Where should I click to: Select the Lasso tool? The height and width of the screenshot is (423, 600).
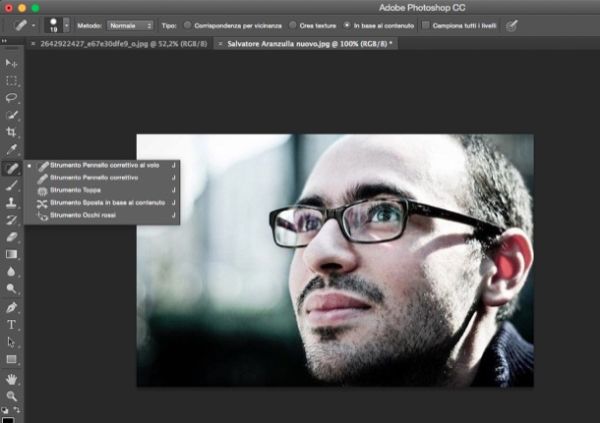point(12,98)
